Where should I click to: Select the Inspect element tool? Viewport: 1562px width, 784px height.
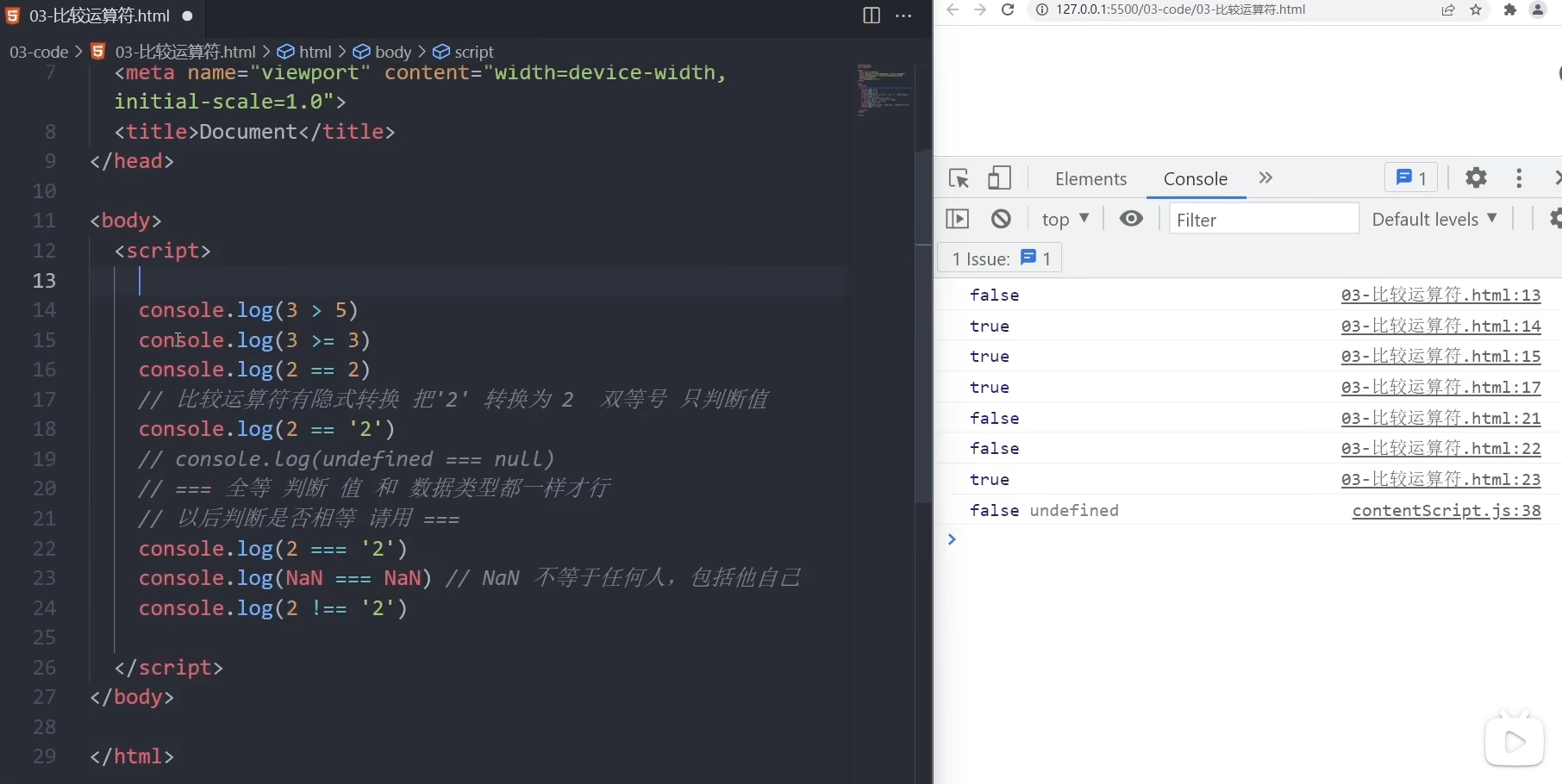957,178
